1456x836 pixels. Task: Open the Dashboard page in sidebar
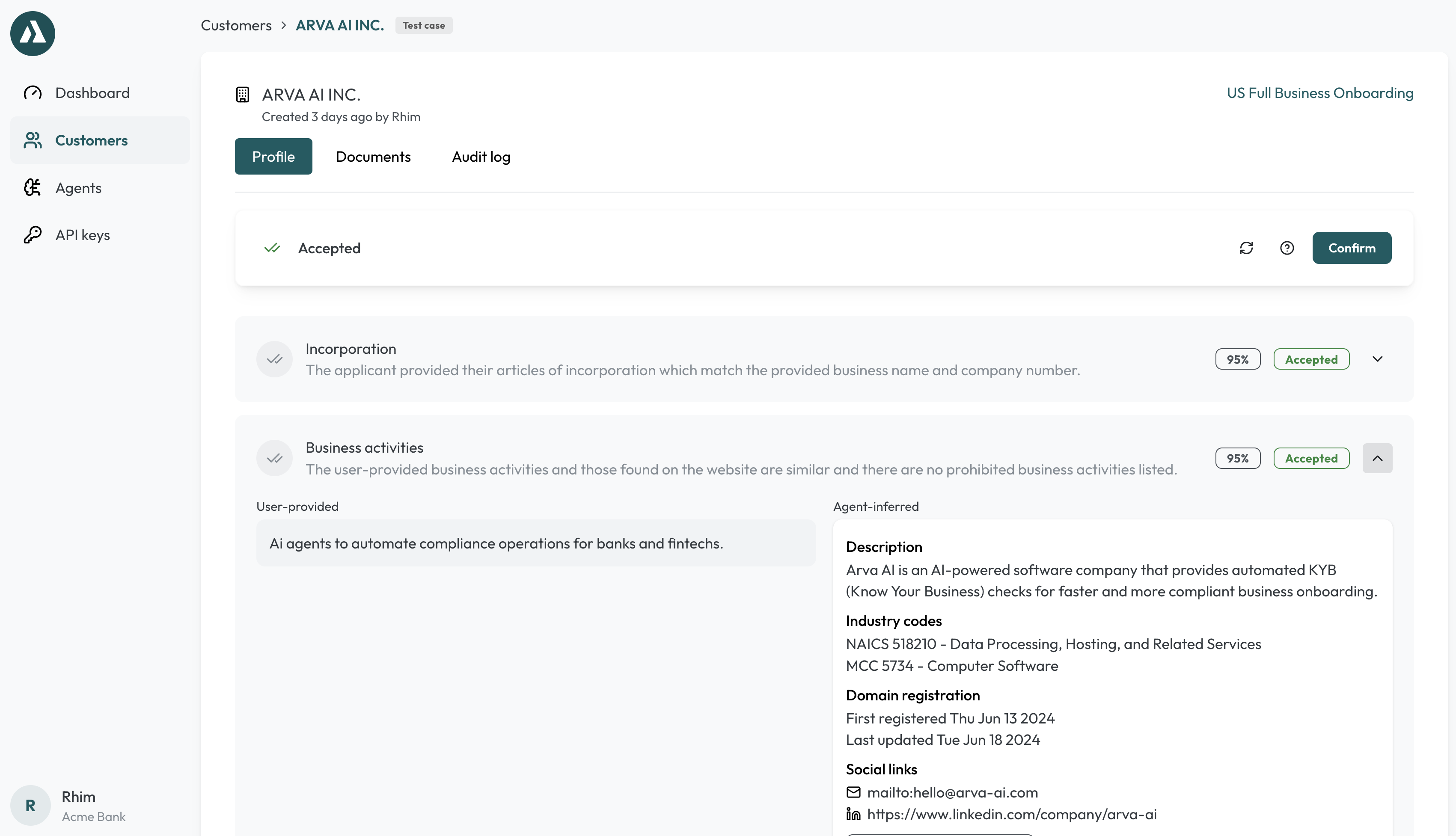(x=92, y=93)
